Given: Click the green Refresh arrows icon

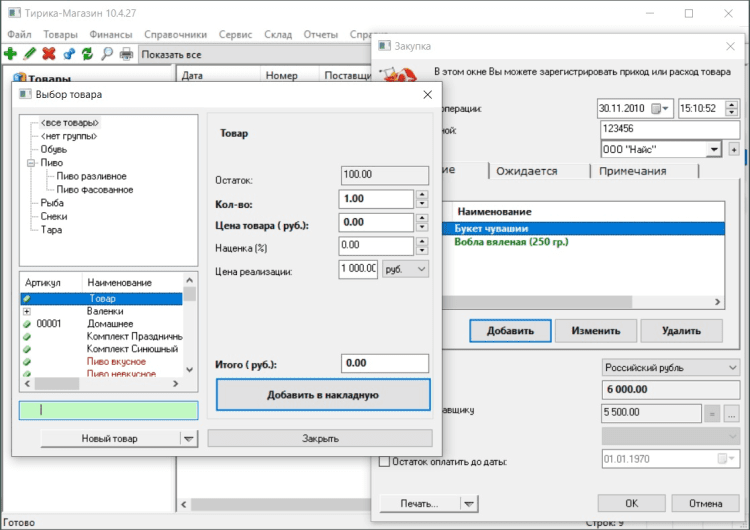Looking at the screenshot, I should point(87,54).
